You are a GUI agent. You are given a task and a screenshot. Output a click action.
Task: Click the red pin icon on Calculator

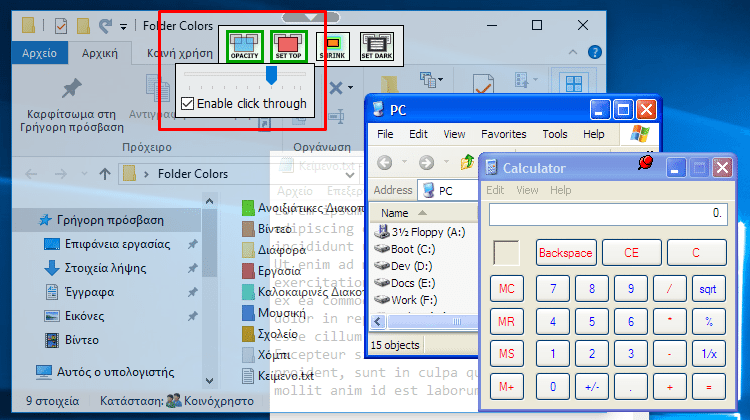645,163
